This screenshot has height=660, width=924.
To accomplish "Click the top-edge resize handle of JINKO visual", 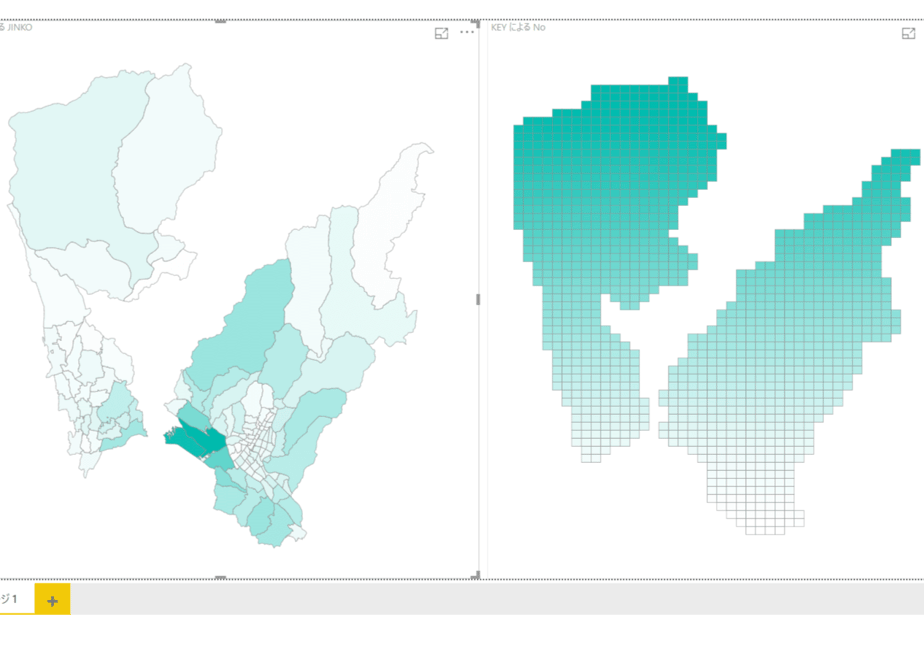I will (x=220, y=21).
